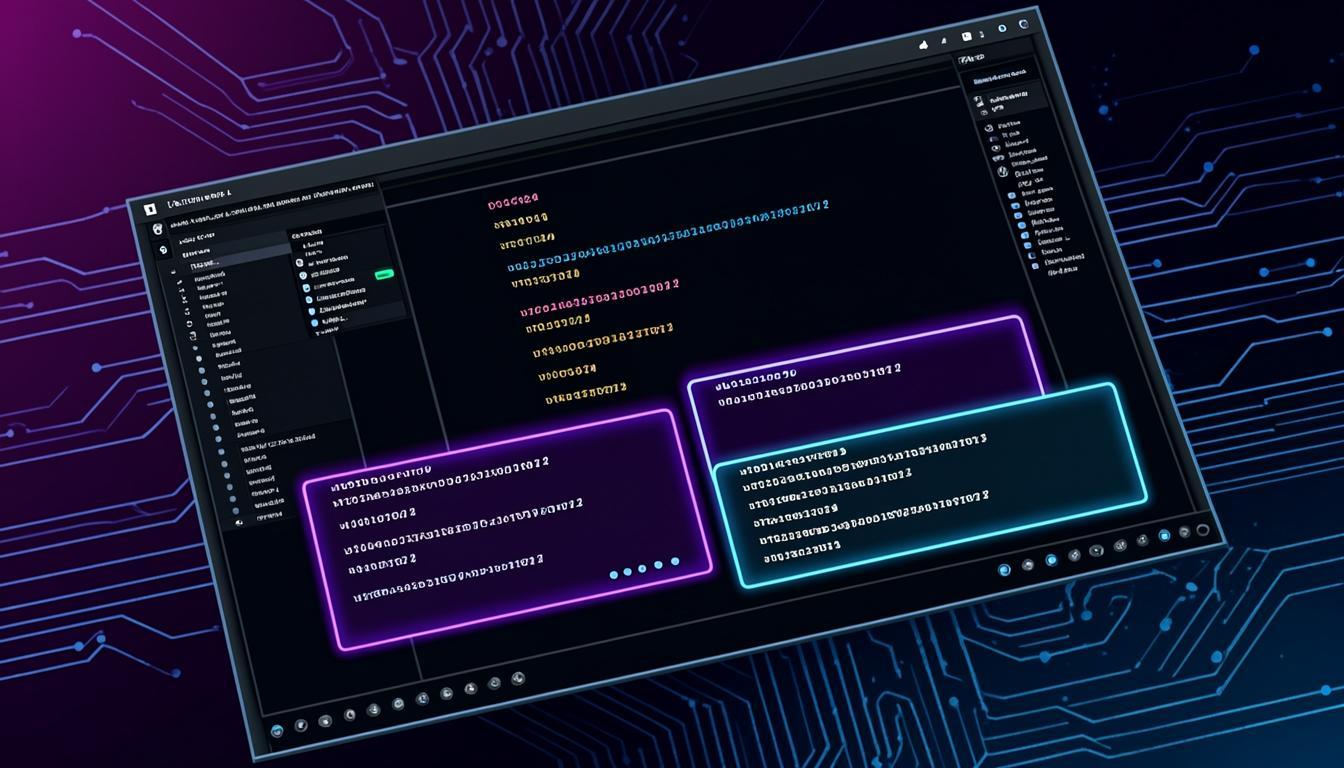This screenshot has width=1344, height=768.
Task: Click the last pagination dot in the purple panel
Action: coord(675,562)
